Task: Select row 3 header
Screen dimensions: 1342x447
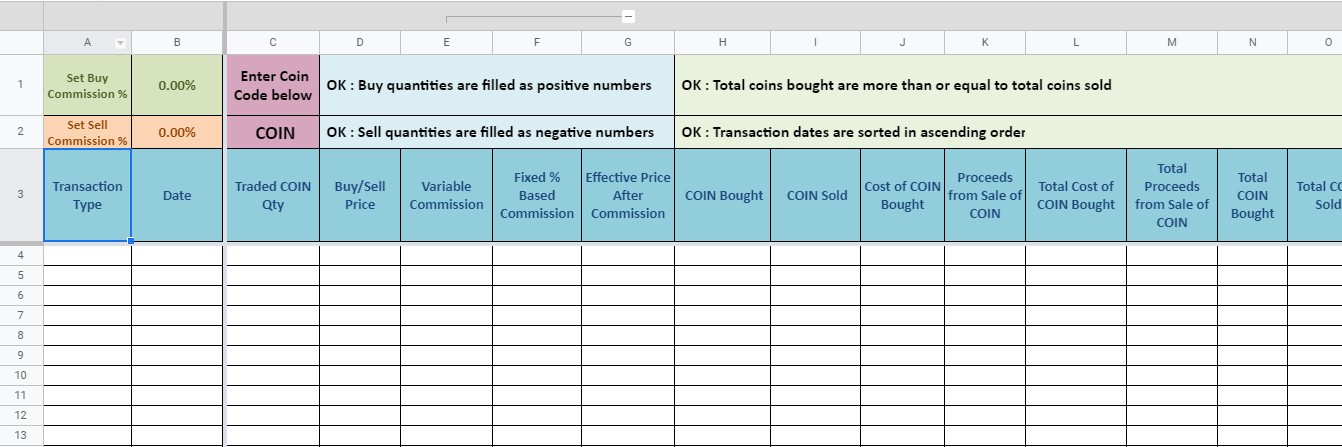Action: 21,195
